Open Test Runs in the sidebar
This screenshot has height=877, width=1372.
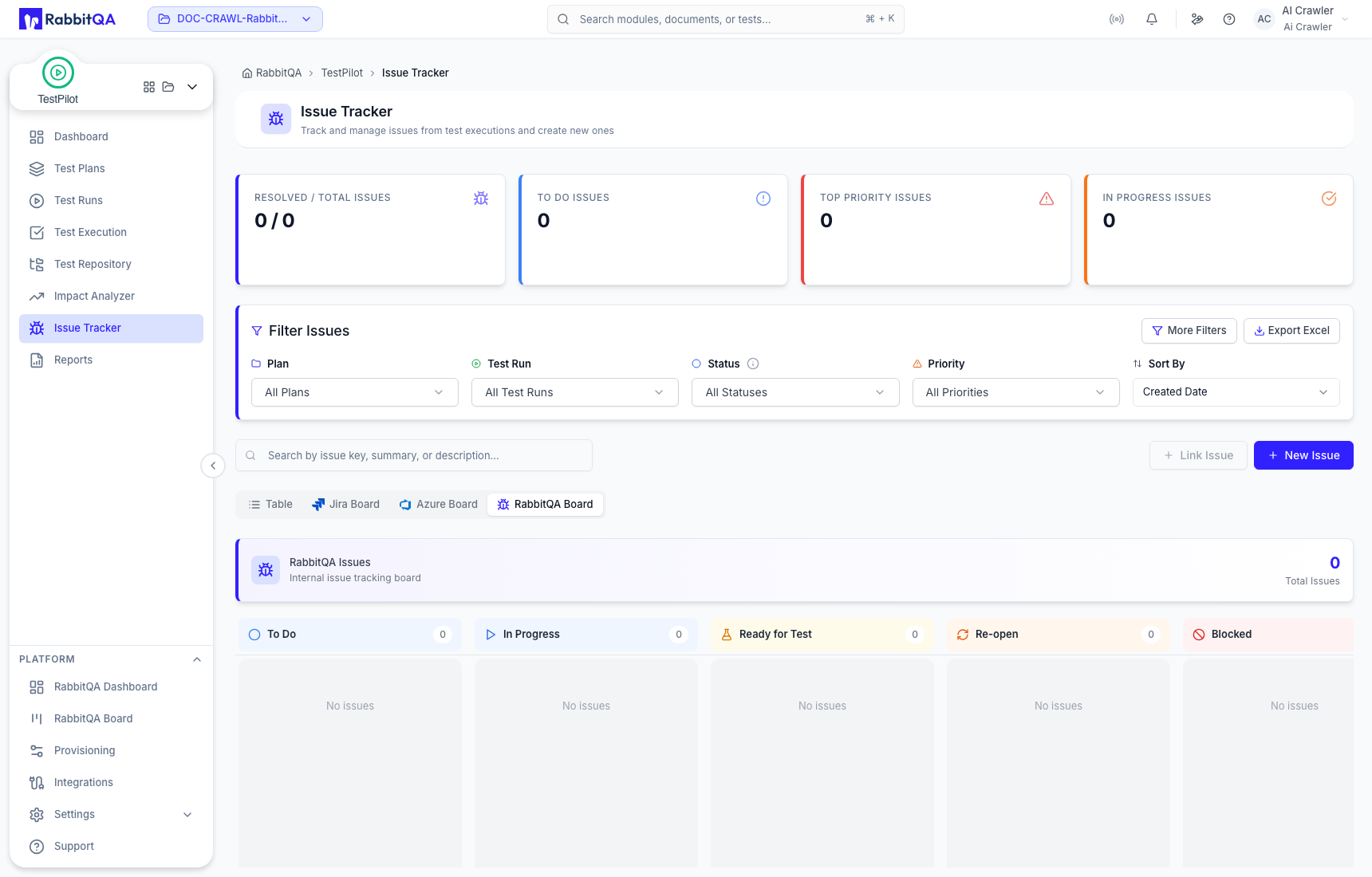[x=111, y=201]
